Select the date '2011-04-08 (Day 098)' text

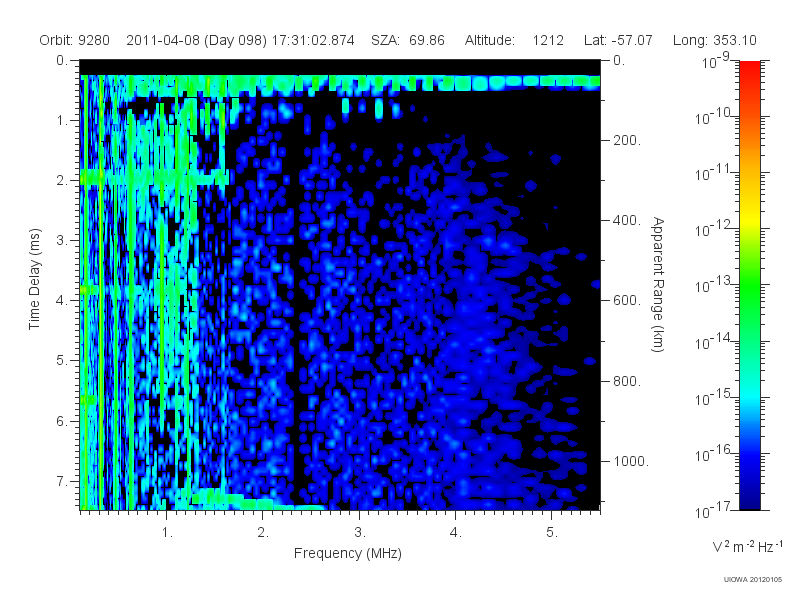(196, 40)
